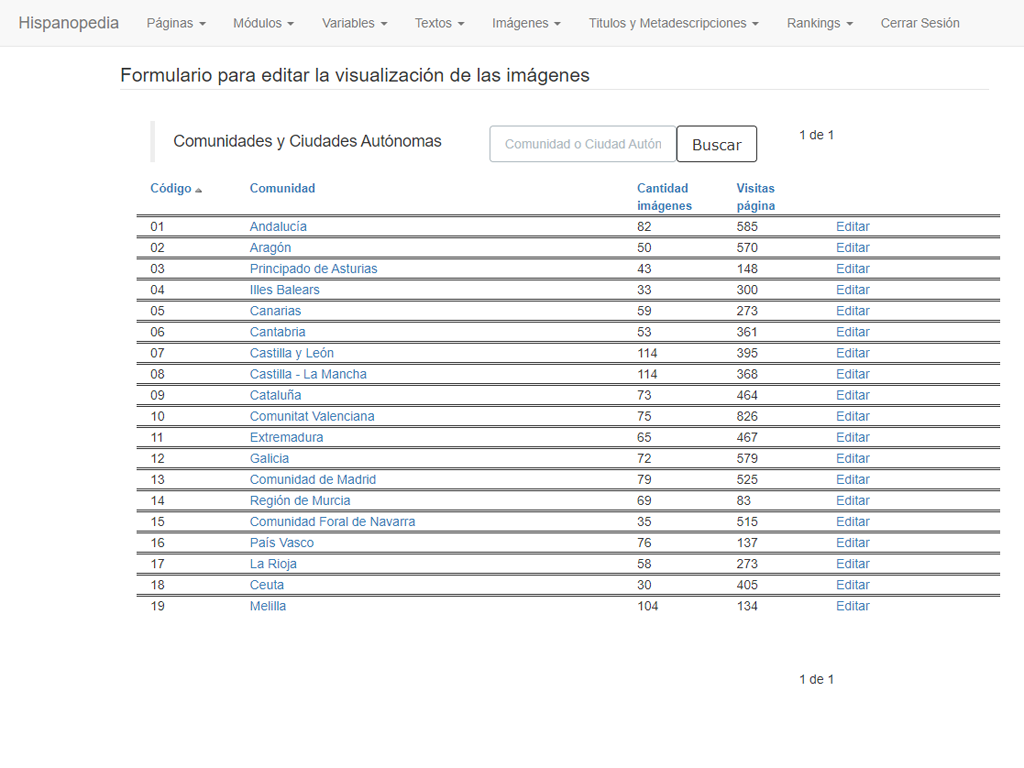Open the Ceuta link

click(267, 585)
